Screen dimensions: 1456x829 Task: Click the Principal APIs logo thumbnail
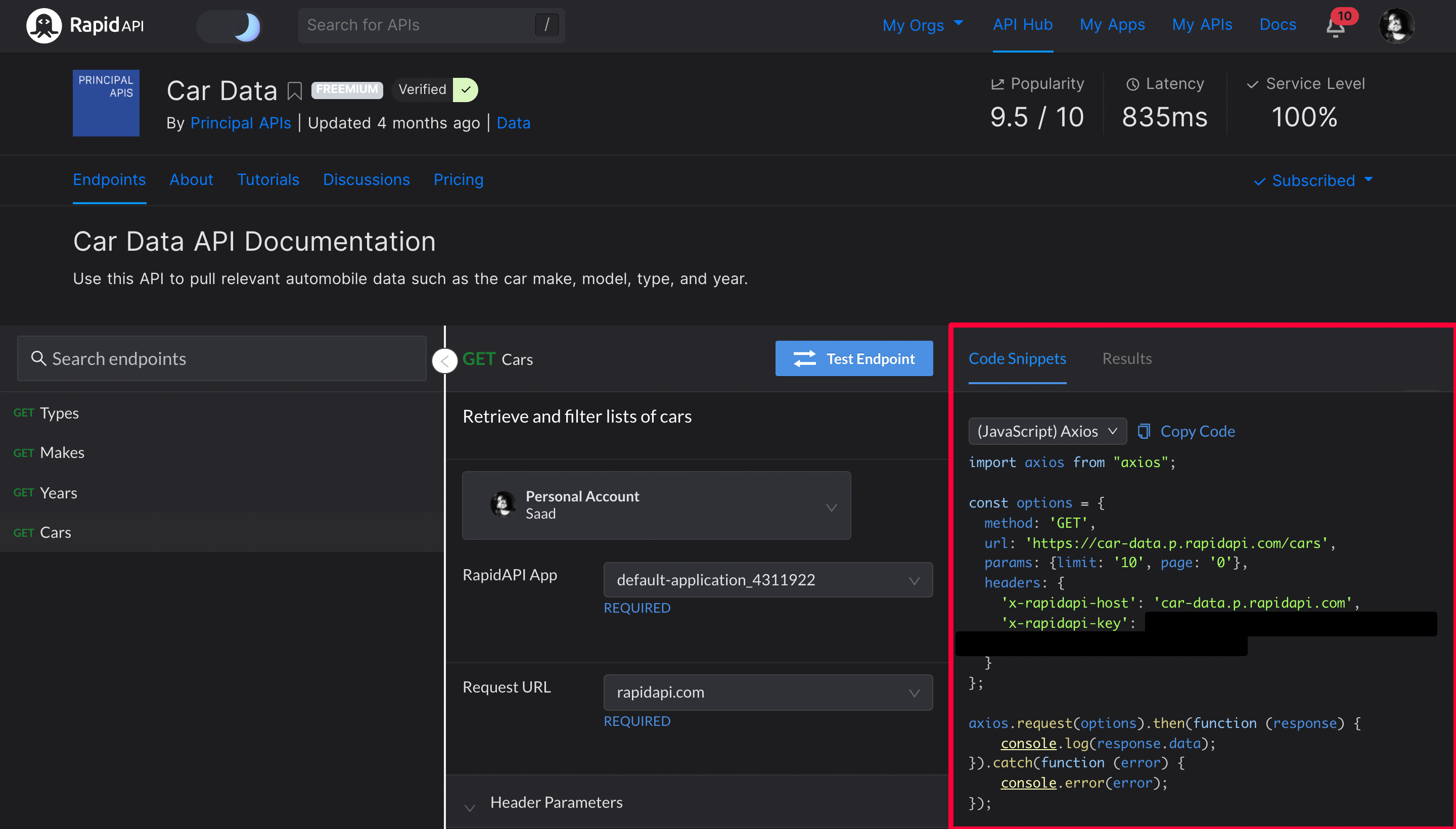click(106, 103)
